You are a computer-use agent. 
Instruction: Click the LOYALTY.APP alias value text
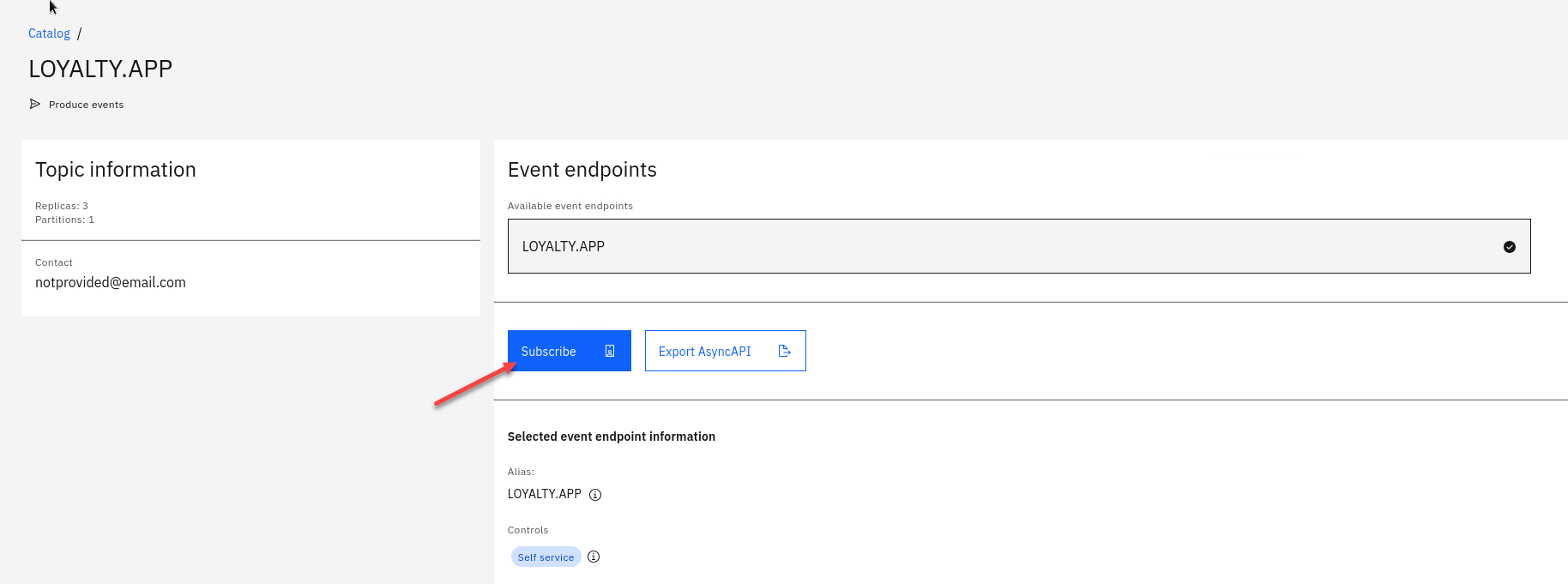(x=544, y=494)
